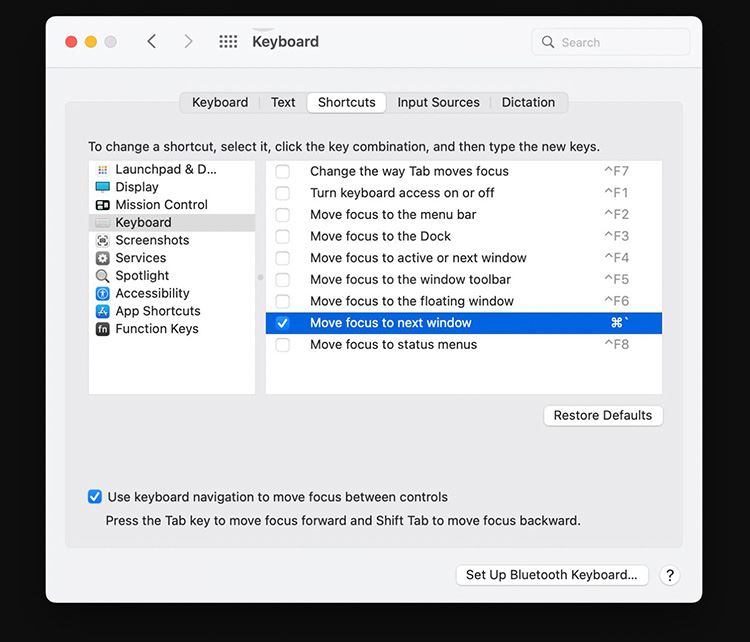Click the Accessibility icon in sidebar
This screenshot has width=750, height=642.
point(102,293)
